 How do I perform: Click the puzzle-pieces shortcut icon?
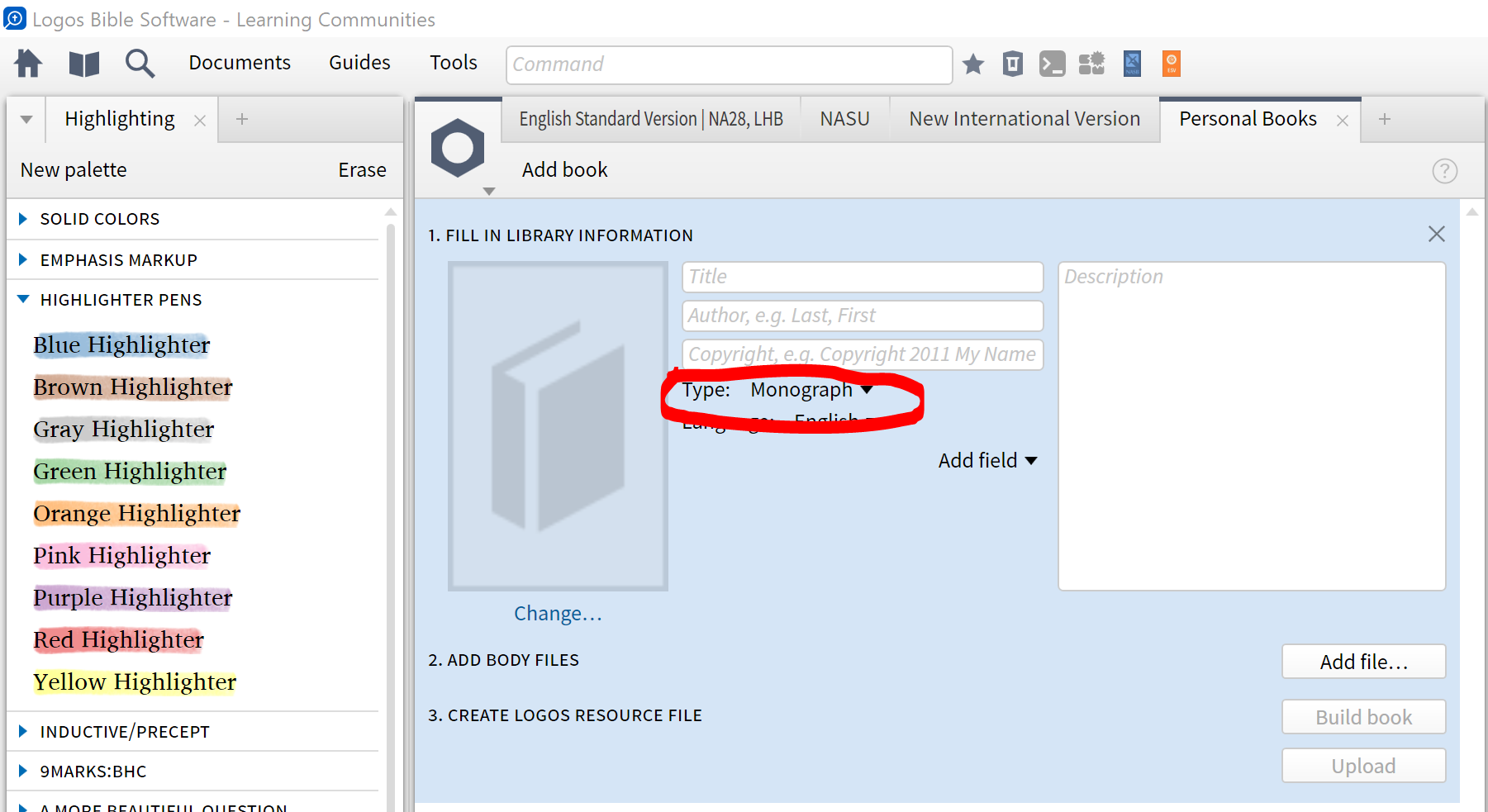1091,64
